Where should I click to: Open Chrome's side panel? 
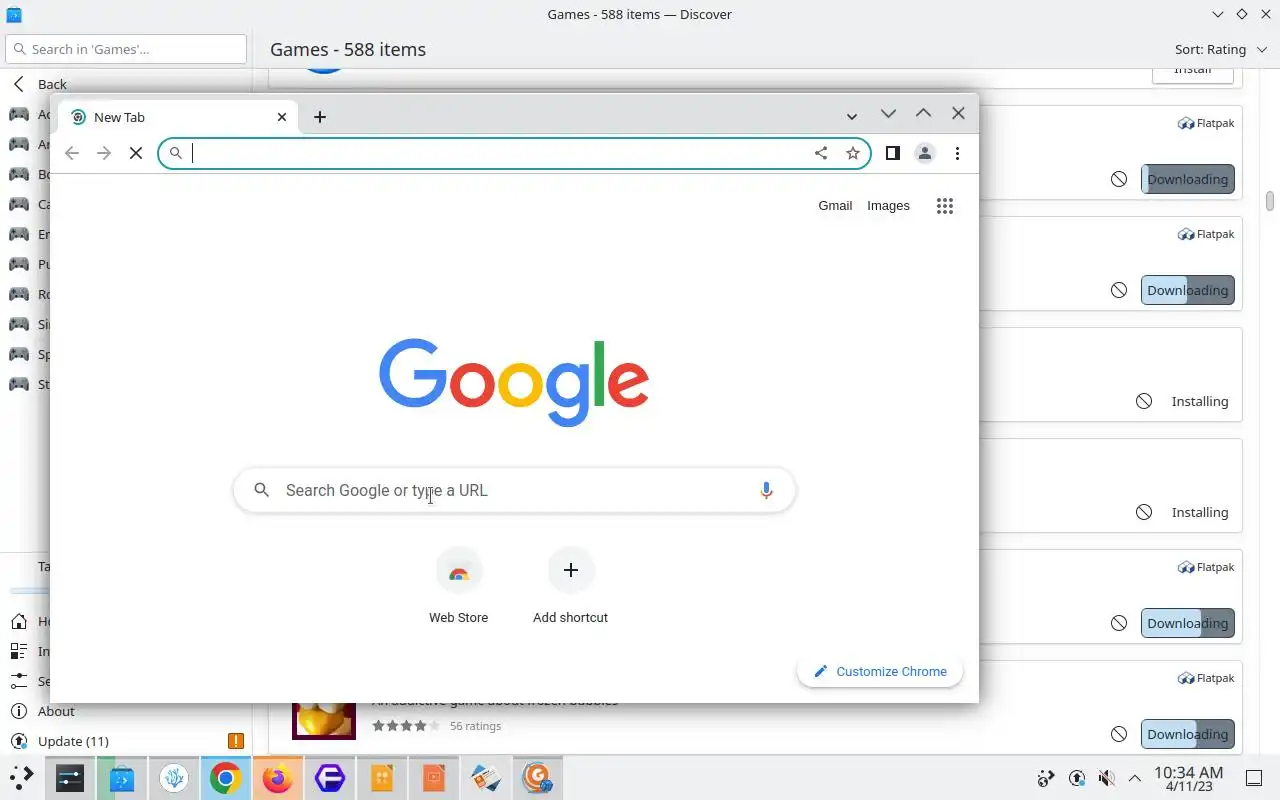pyautogui.click(x=893, y=153)
